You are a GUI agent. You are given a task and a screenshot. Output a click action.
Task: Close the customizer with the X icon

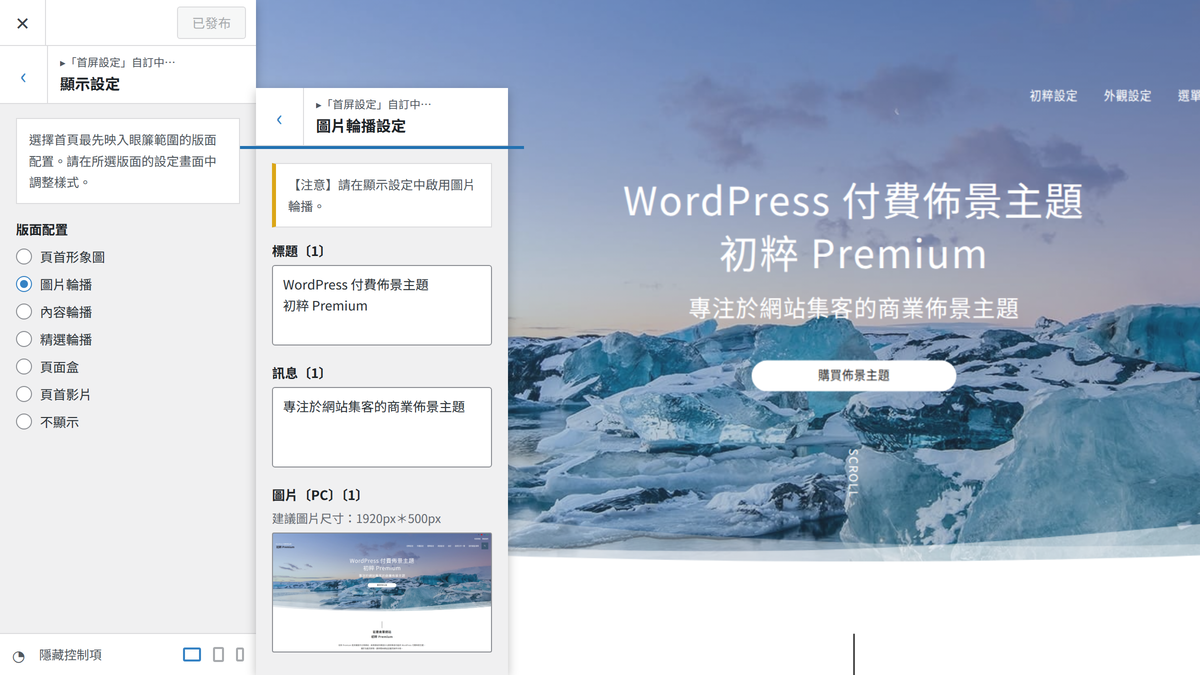click(23, 23)
